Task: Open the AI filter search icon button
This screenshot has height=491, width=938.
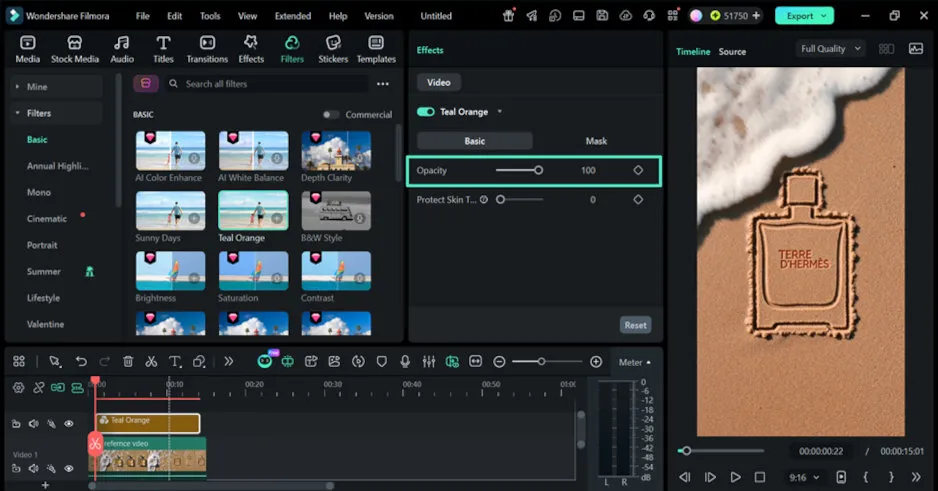Action: click(146, 84)
